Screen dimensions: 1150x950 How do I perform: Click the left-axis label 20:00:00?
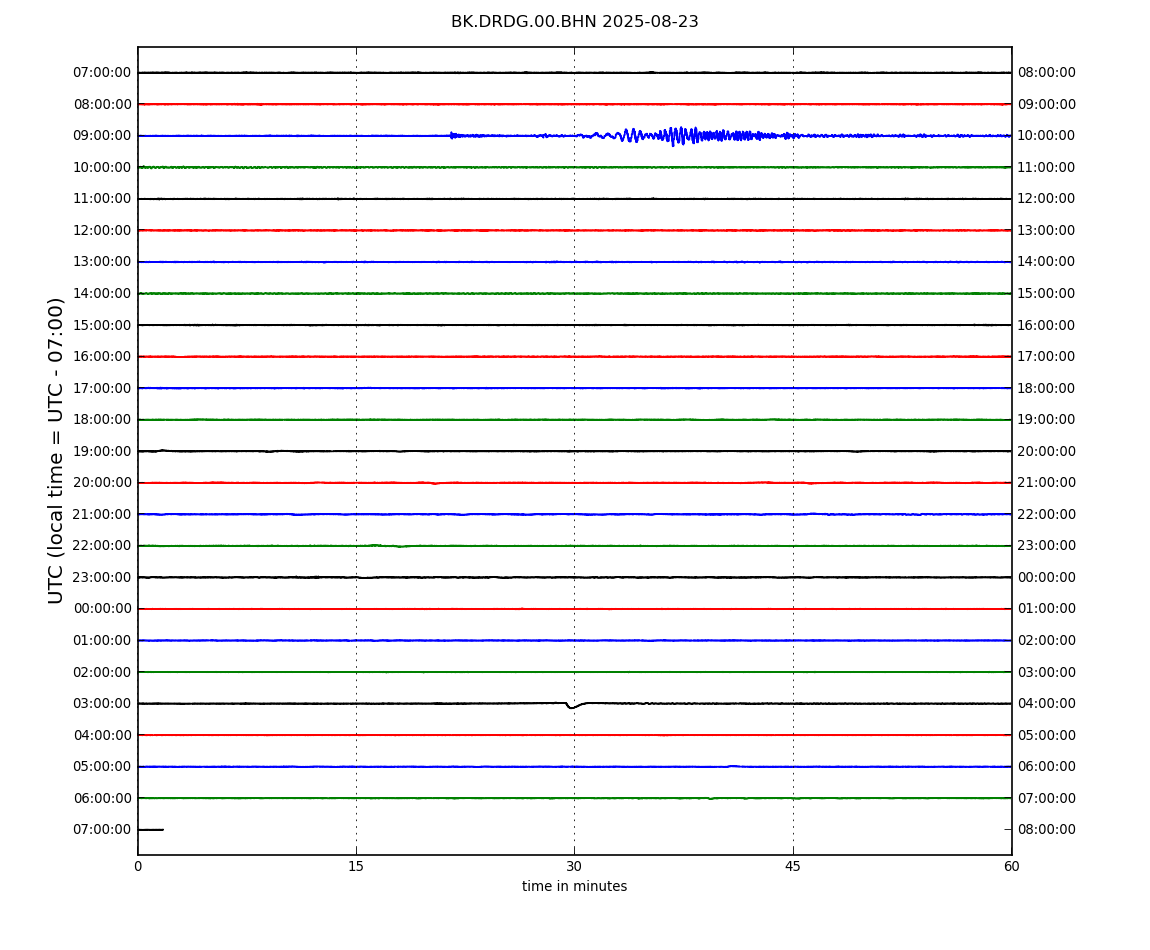pyautogui.click(x=102, y=483)
